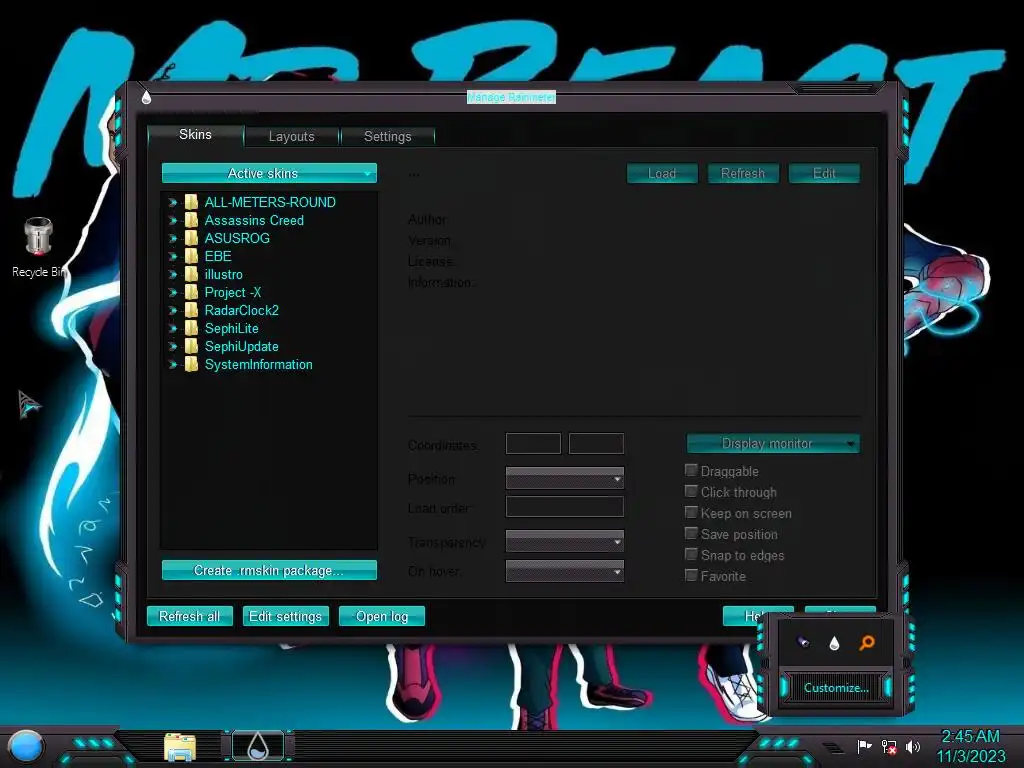Open the Start orb on the taskbar

click(26, 746)
